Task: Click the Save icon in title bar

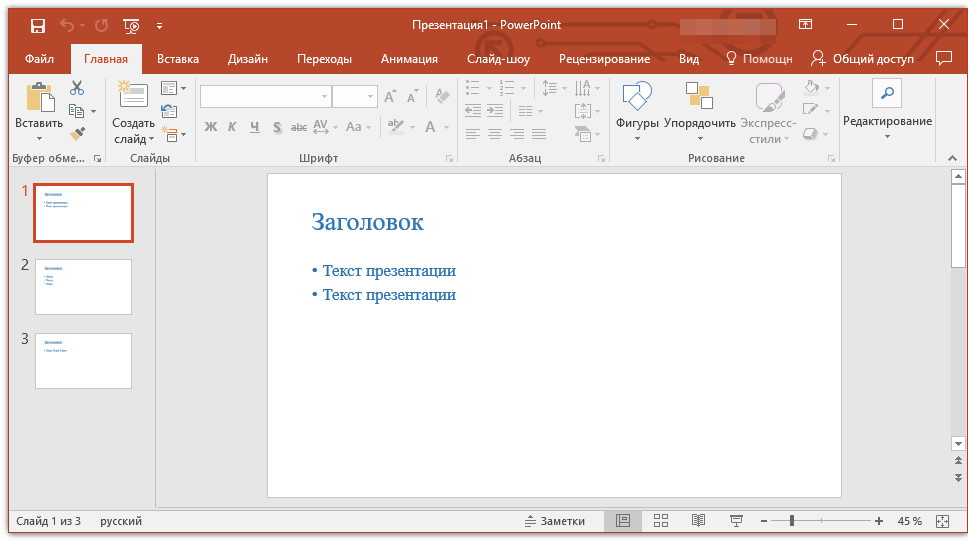Action: (x=38, y=25)
